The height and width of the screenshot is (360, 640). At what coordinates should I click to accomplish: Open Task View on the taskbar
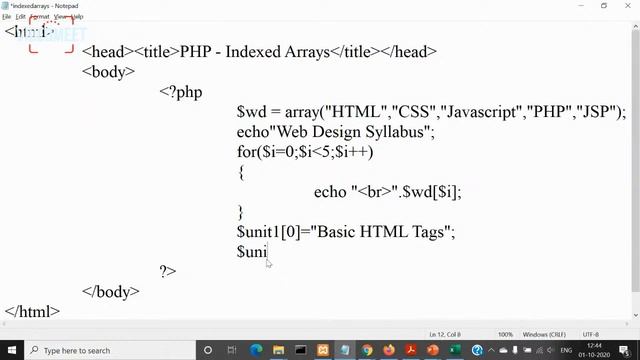point(232,350)
